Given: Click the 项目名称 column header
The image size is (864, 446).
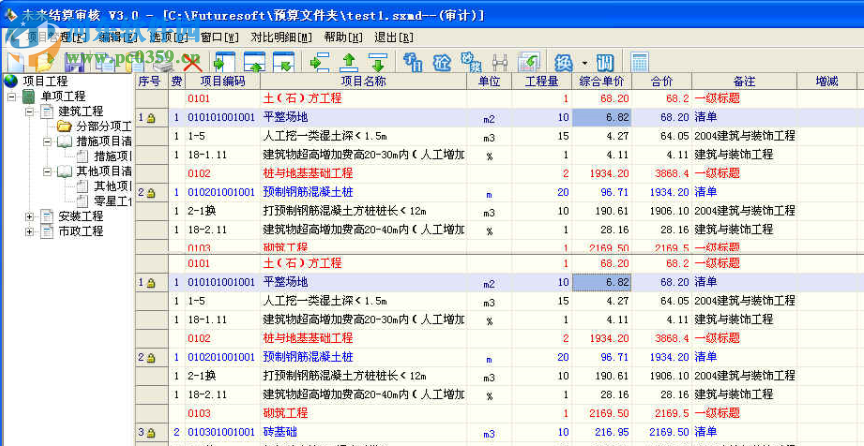Looking at the screenshot, I should click(364, 82).
